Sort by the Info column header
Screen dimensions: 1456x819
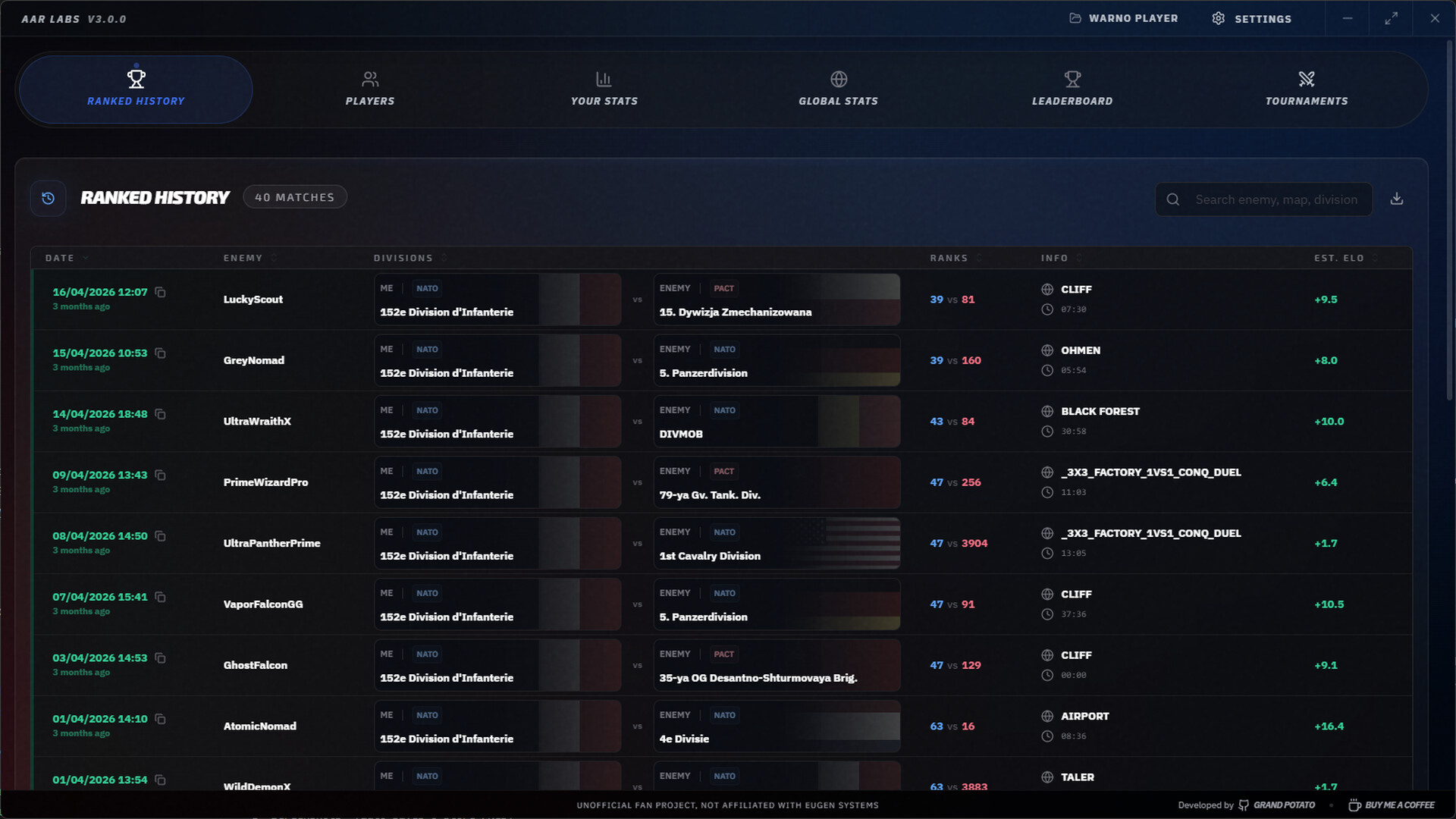[x=1062, y=258]
